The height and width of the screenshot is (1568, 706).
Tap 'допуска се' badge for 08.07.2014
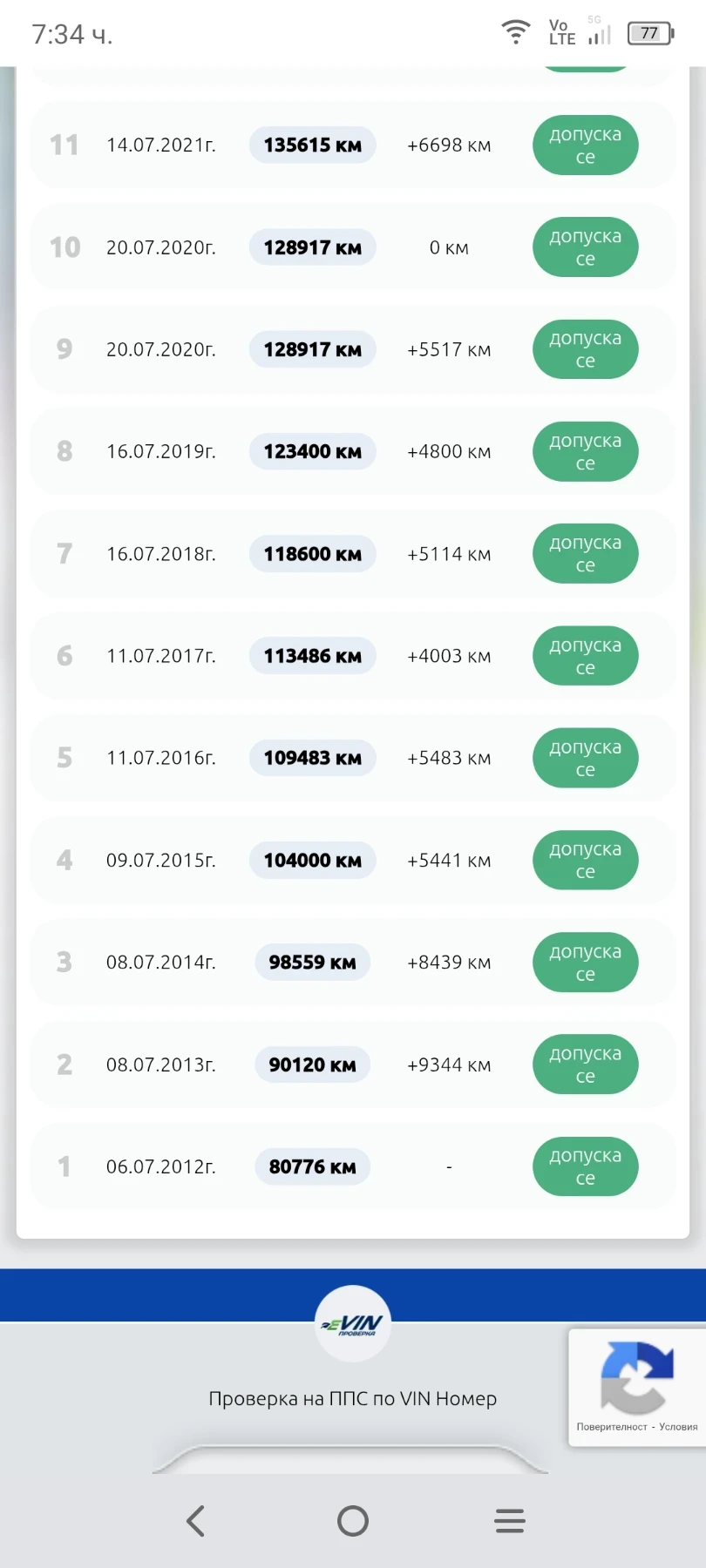[585, 963]
